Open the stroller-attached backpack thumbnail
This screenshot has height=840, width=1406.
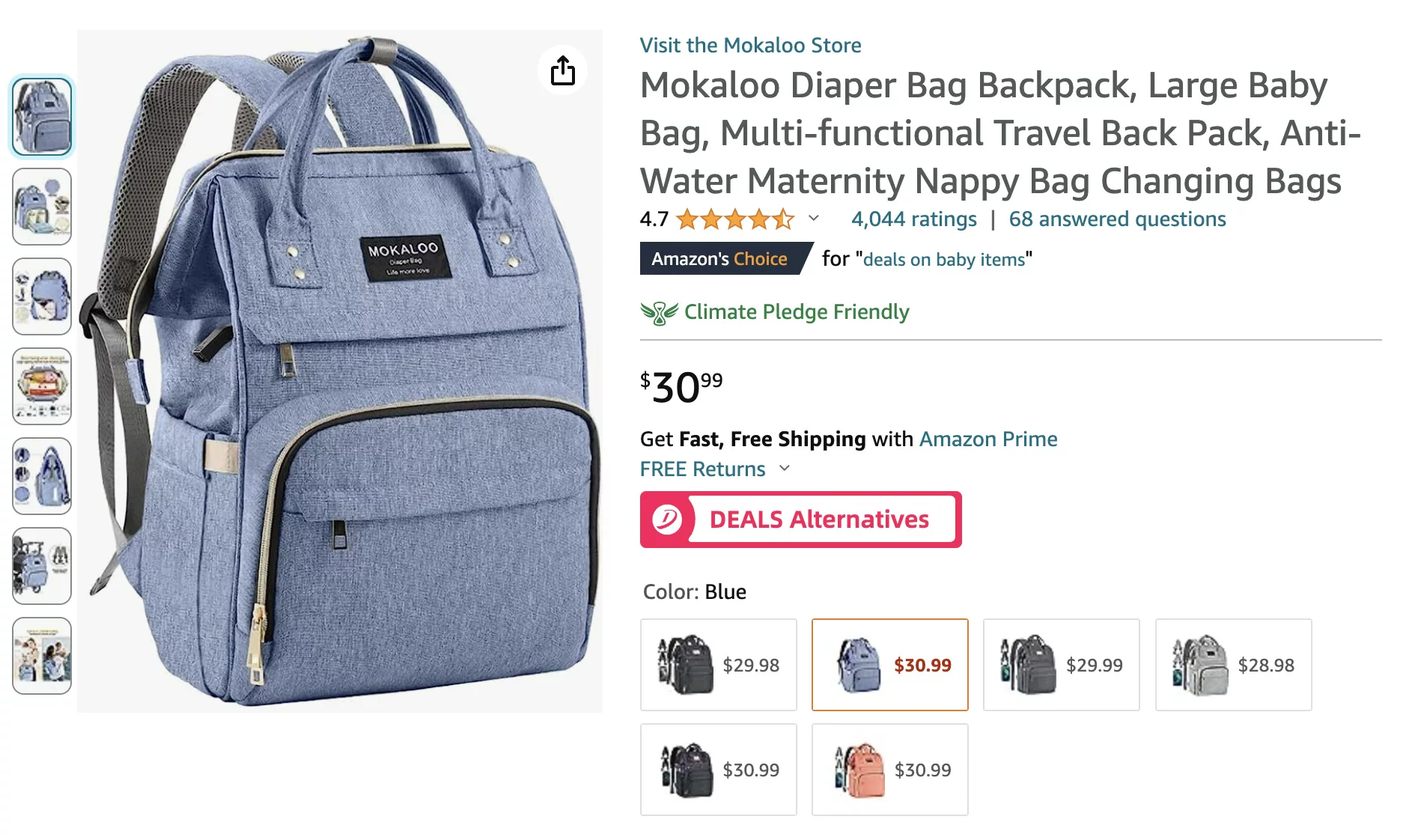click(42, 566)
